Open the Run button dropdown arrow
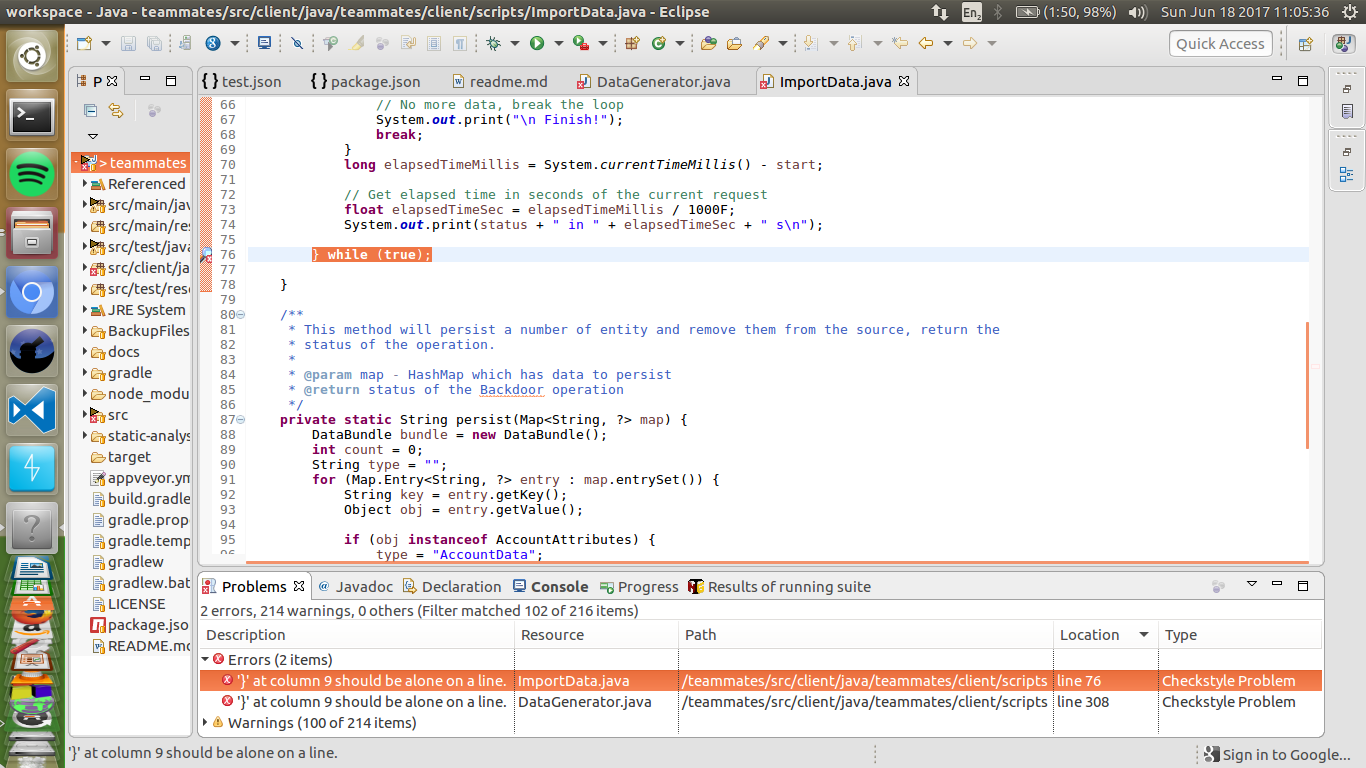 tap(557, 44)
